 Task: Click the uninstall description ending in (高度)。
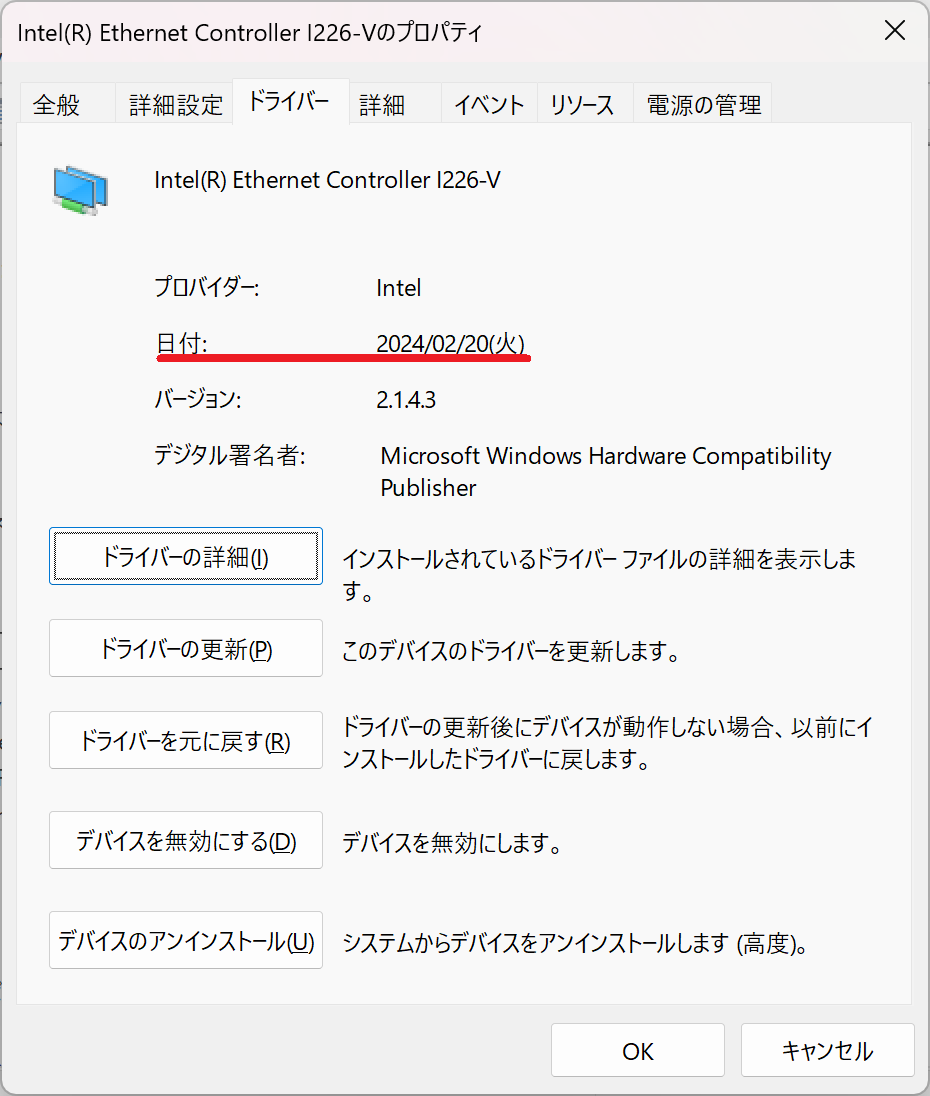[x=575, y=944]
